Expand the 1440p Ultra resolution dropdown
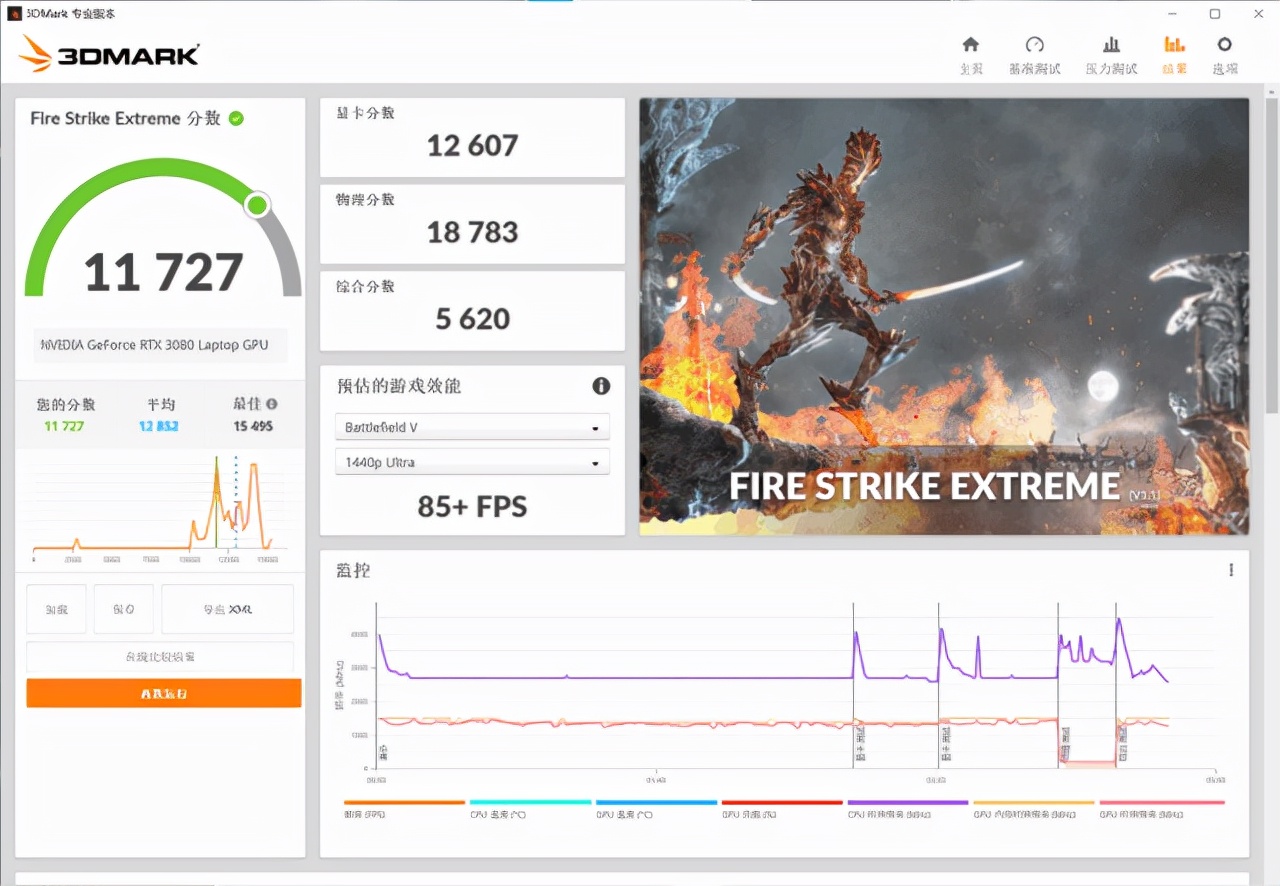1280x886 pixels. 472,463
